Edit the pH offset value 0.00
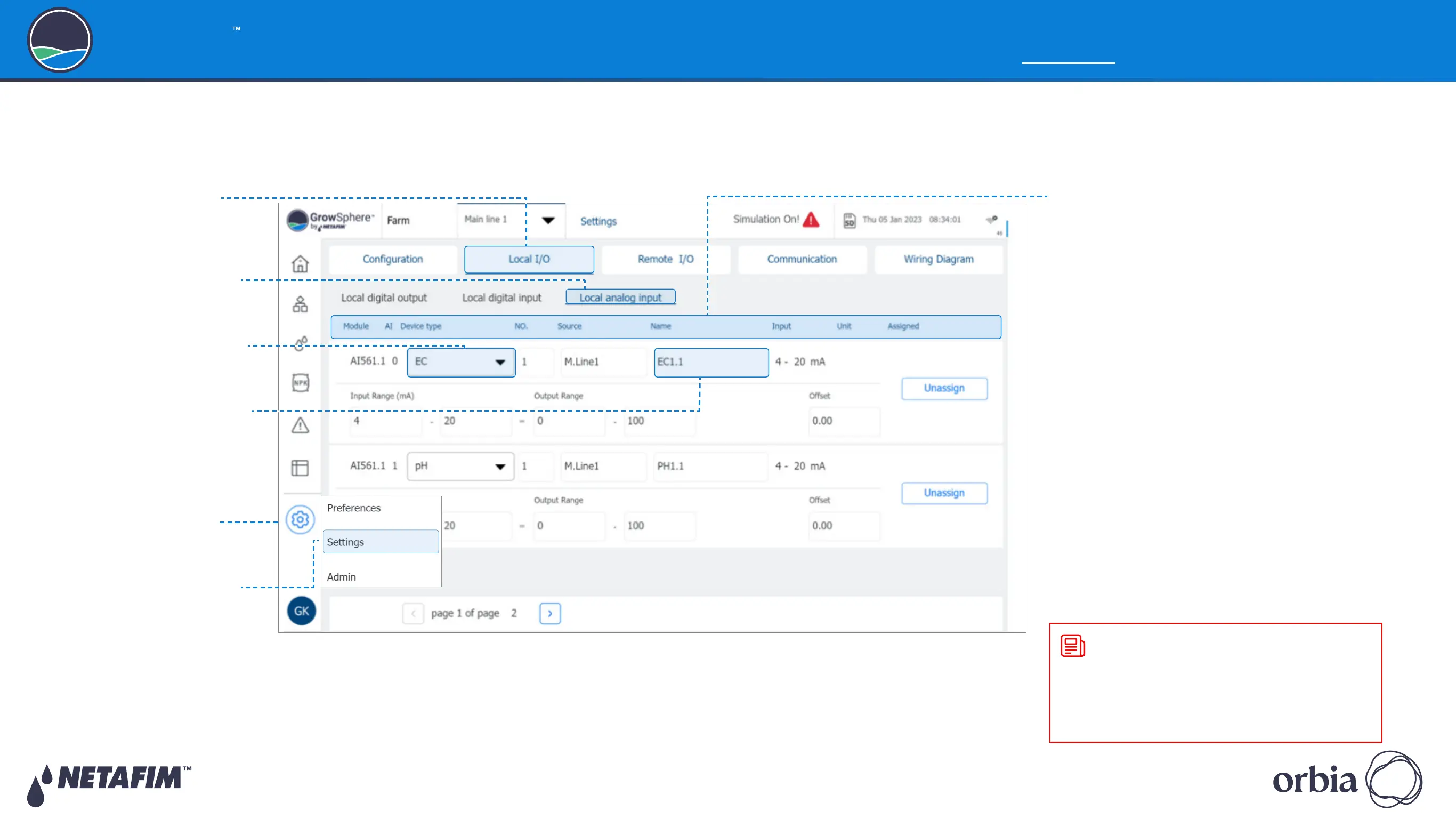Image resolution: width=1456 pixels, height=819 pixels. [x=844, y=526]
